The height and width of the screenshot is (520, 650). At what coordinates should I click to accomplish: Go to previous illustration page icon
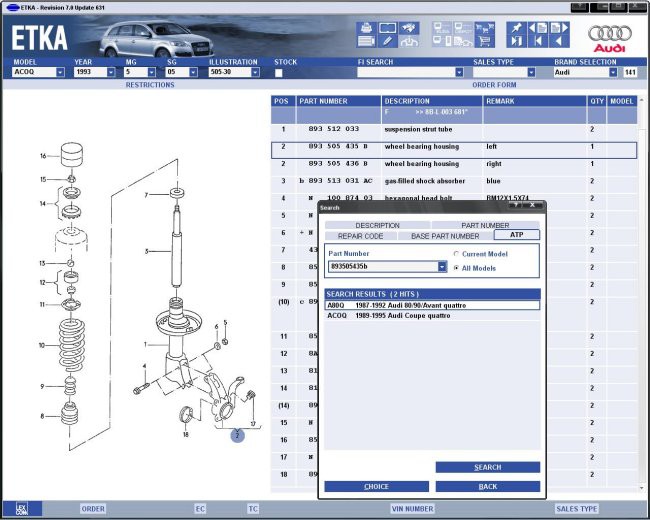[x=538, y=28]
